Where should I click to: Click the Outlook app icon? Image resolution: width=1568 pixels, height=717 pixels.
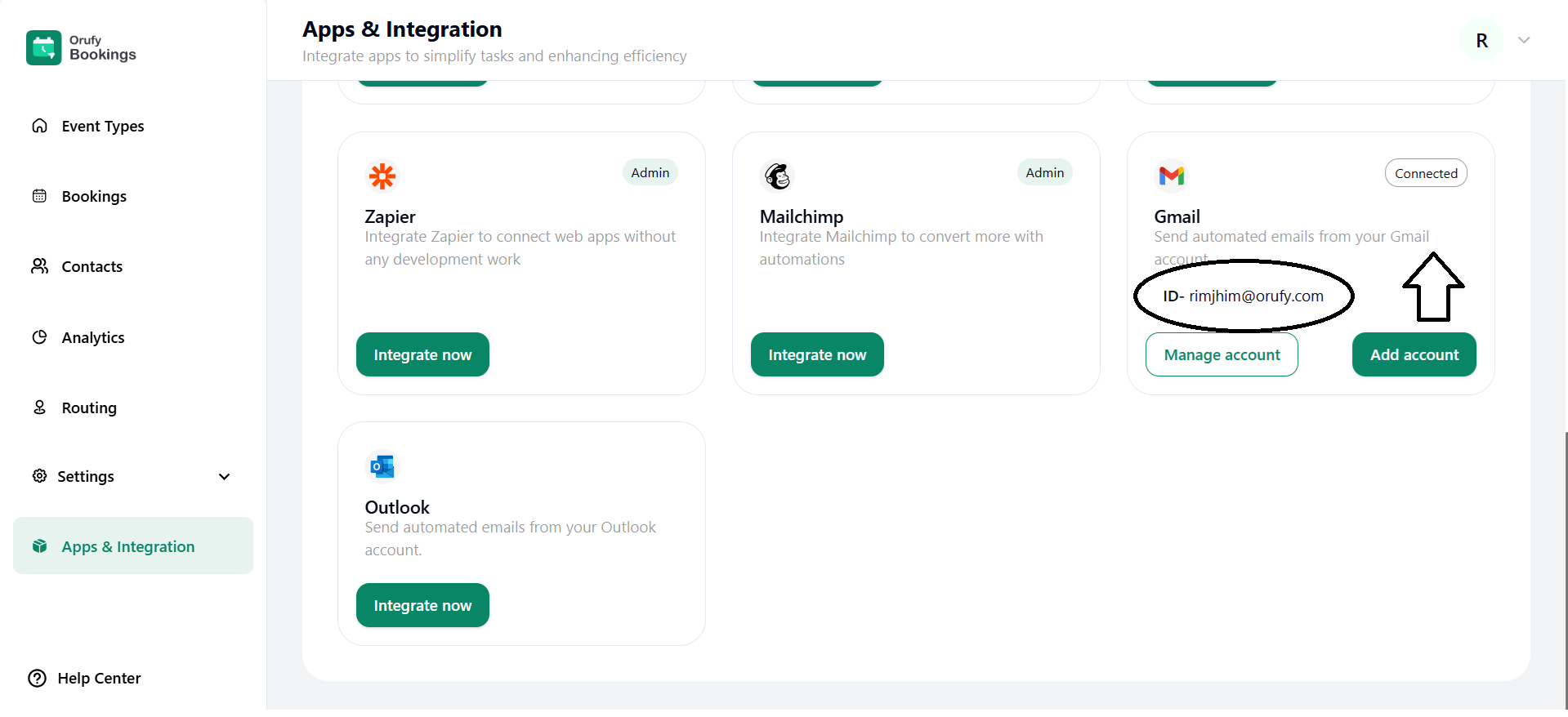pos(382,466)
